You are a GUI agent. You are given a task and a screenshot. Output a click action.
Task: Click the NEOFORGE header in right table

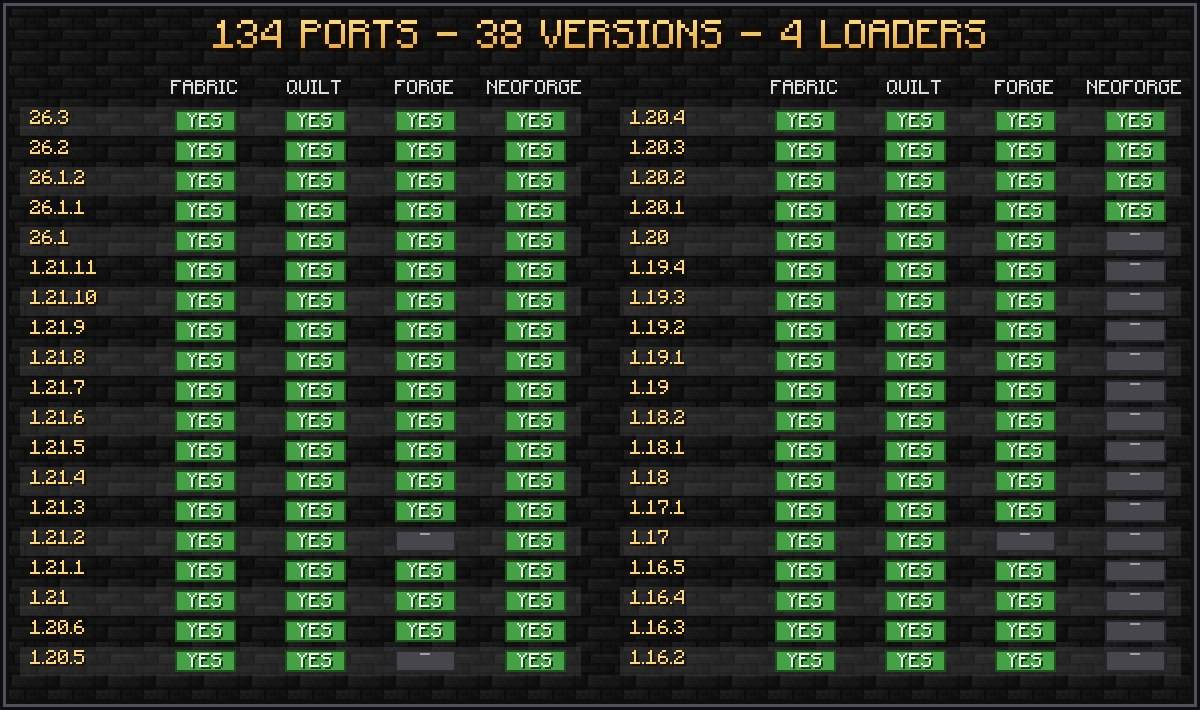coord(1134,87)
